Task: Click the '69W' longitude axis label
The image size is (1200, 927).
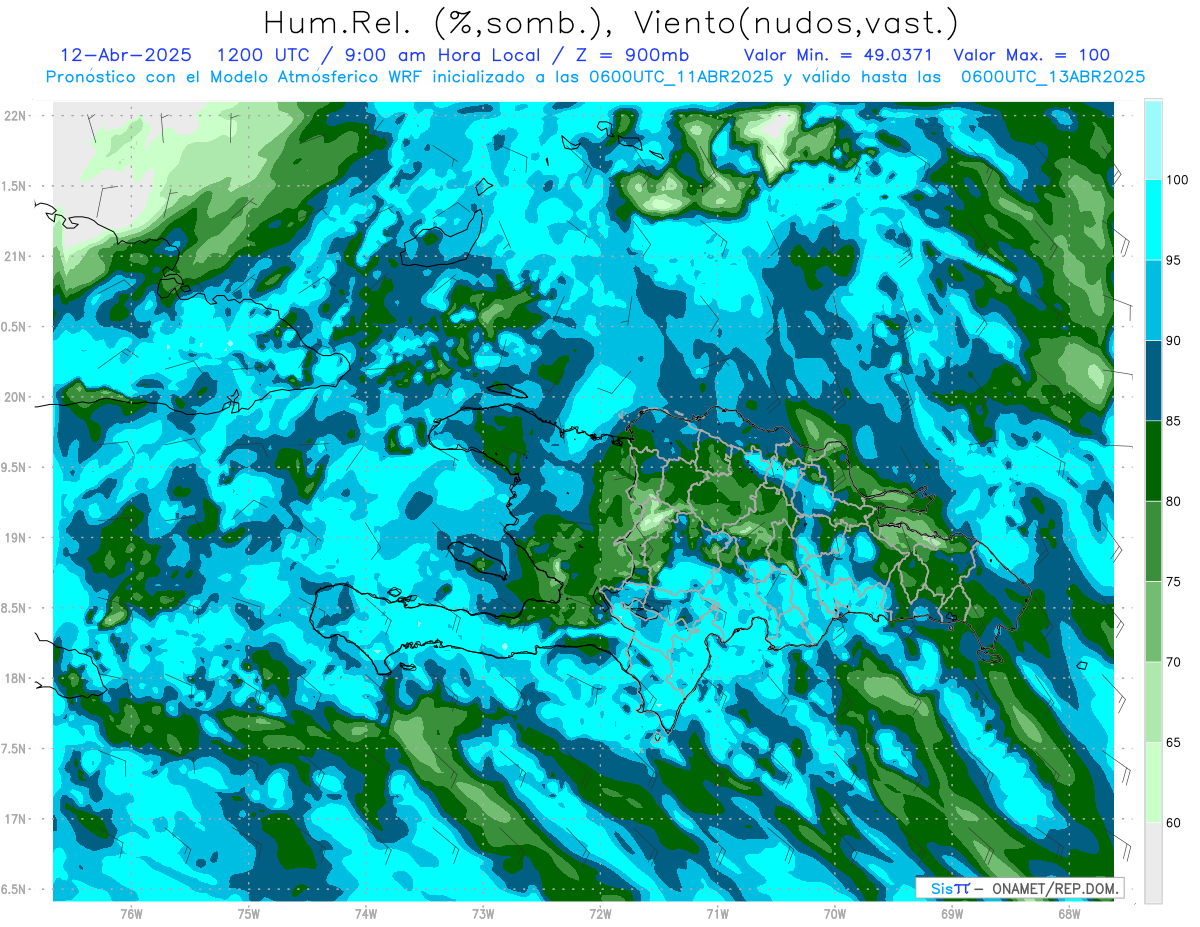Action: click(951, 913)
